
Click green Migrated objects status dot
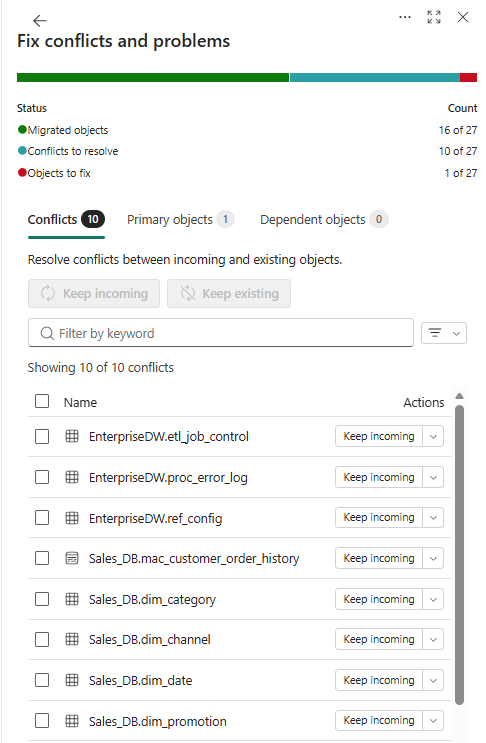coord(22,129)
